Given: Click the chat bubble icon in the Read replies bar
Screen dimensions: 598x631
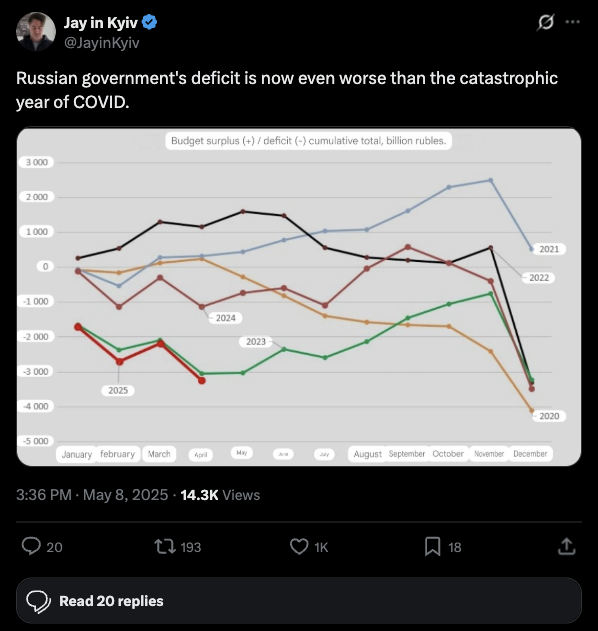Looking at the screenshot, I should (x=38, y=601).
